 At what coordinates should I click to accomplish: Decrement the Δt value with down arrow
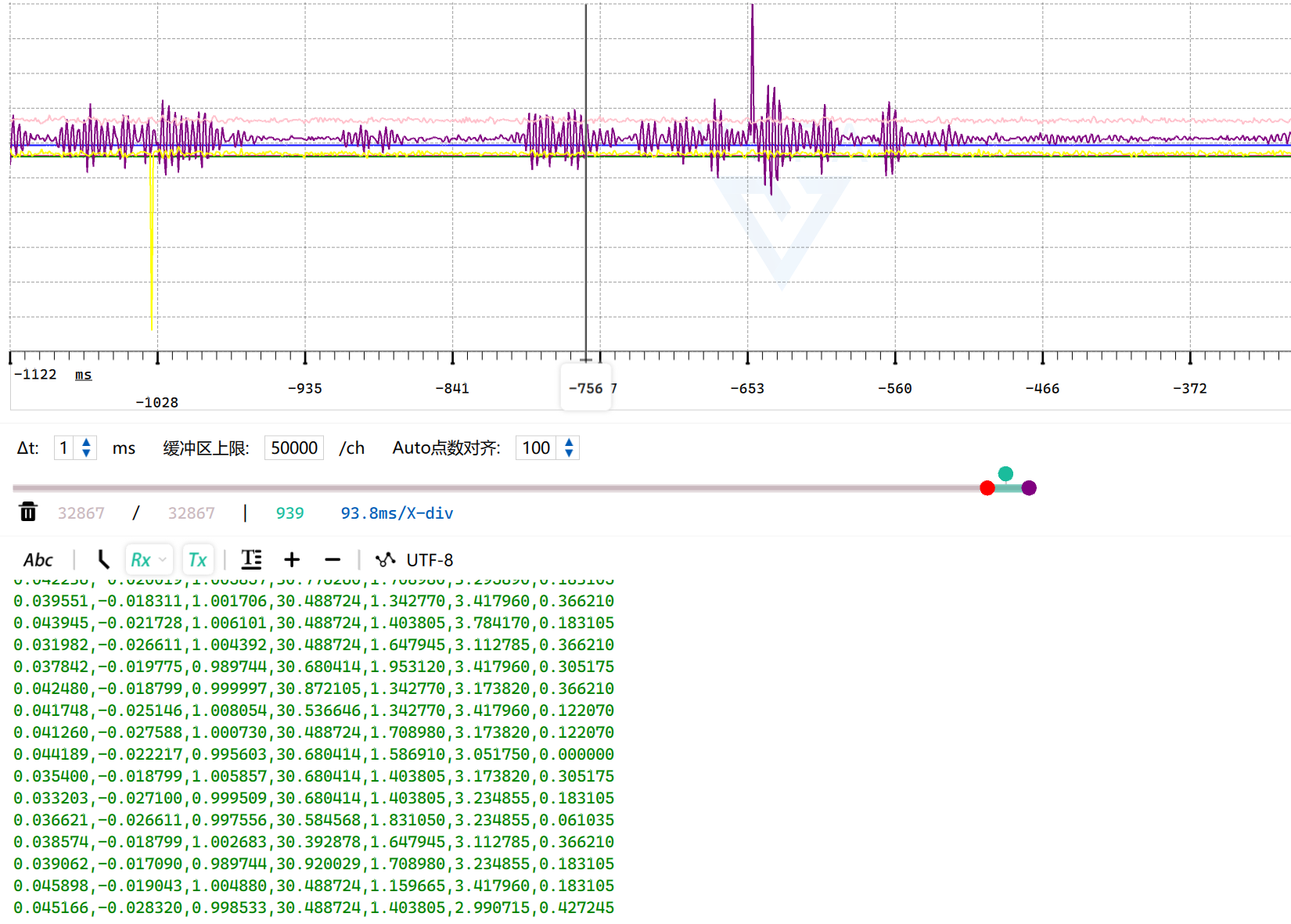tap(86, 454)
